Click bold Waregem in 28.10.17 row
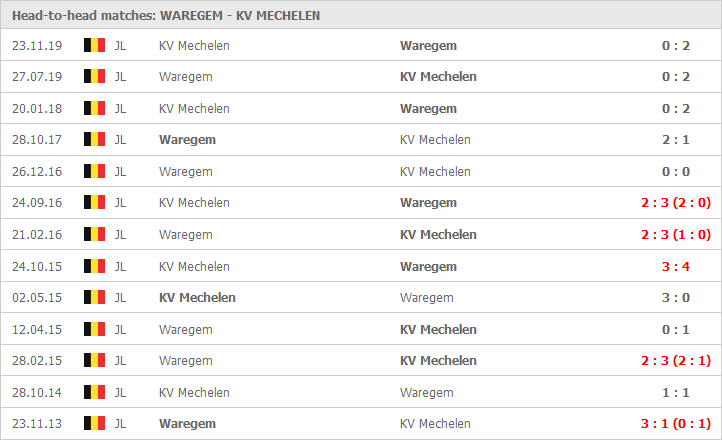This screenshot has width=722, height=440. pyautogui.click(x=187, y=139)
